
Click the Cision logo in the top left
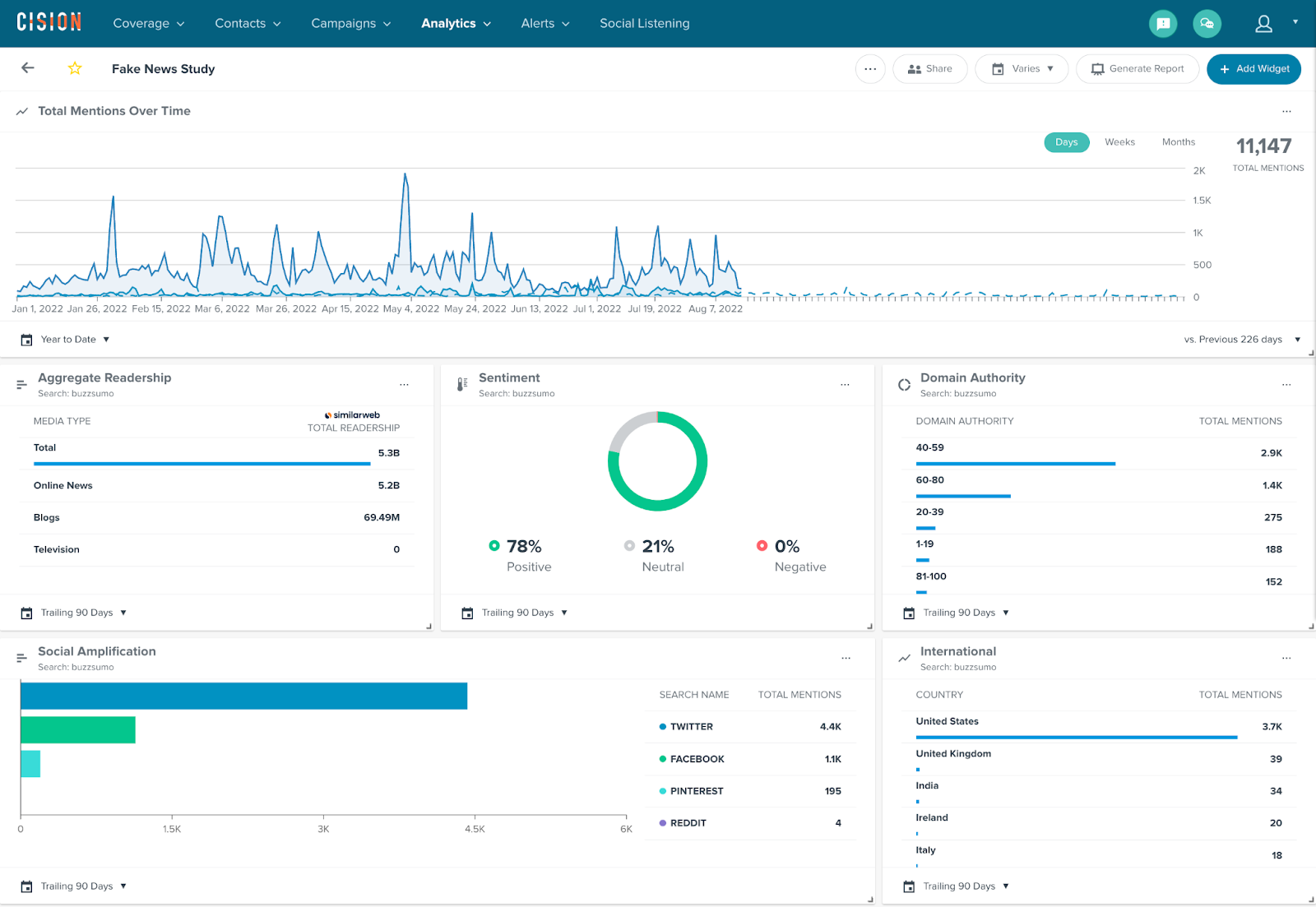tap(49, 22)
